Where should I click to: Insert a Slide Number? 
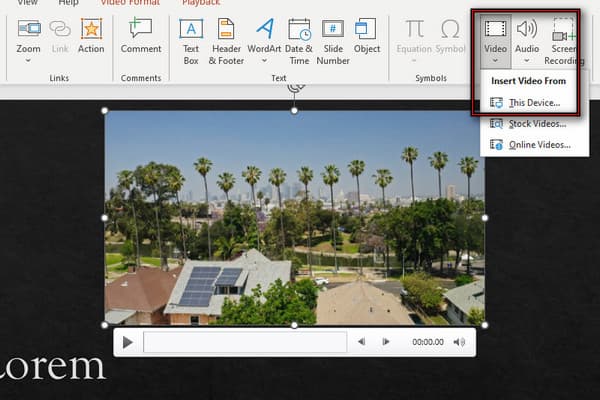pyautogui.click(x=333, y=41)
